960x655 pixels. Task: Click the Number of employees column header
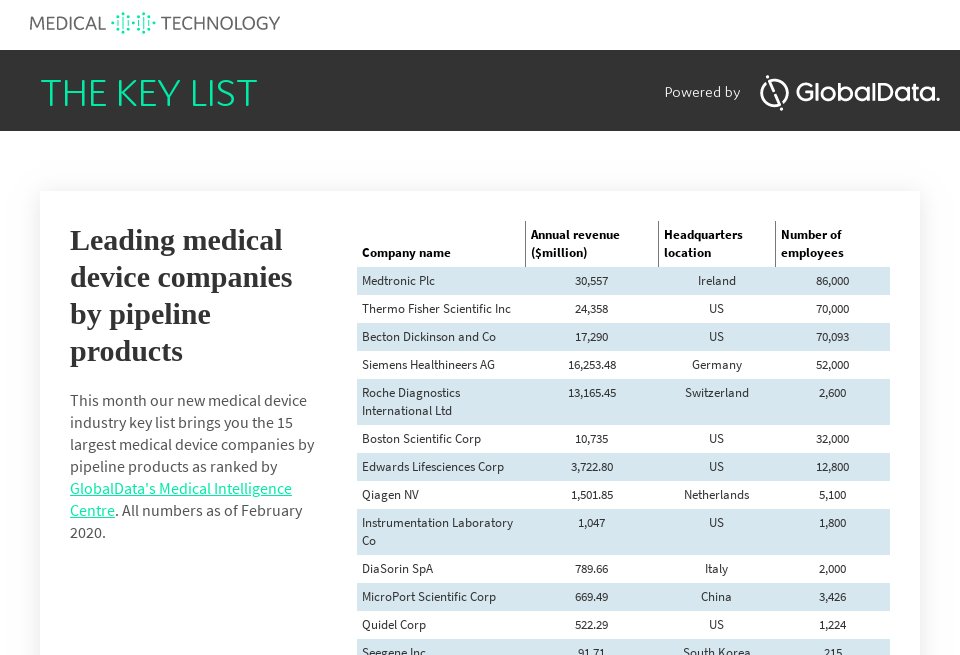click(812, 244)
